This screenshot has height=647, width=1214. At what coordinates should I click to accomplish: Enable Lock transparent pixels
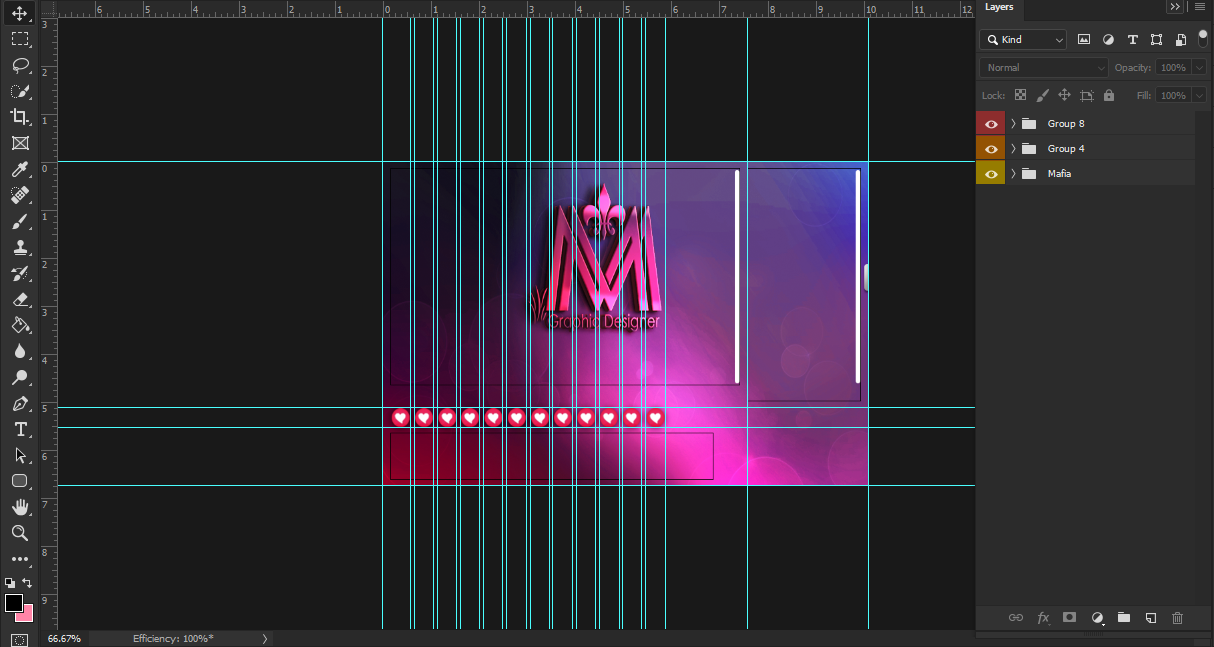tap(1020, 94)
